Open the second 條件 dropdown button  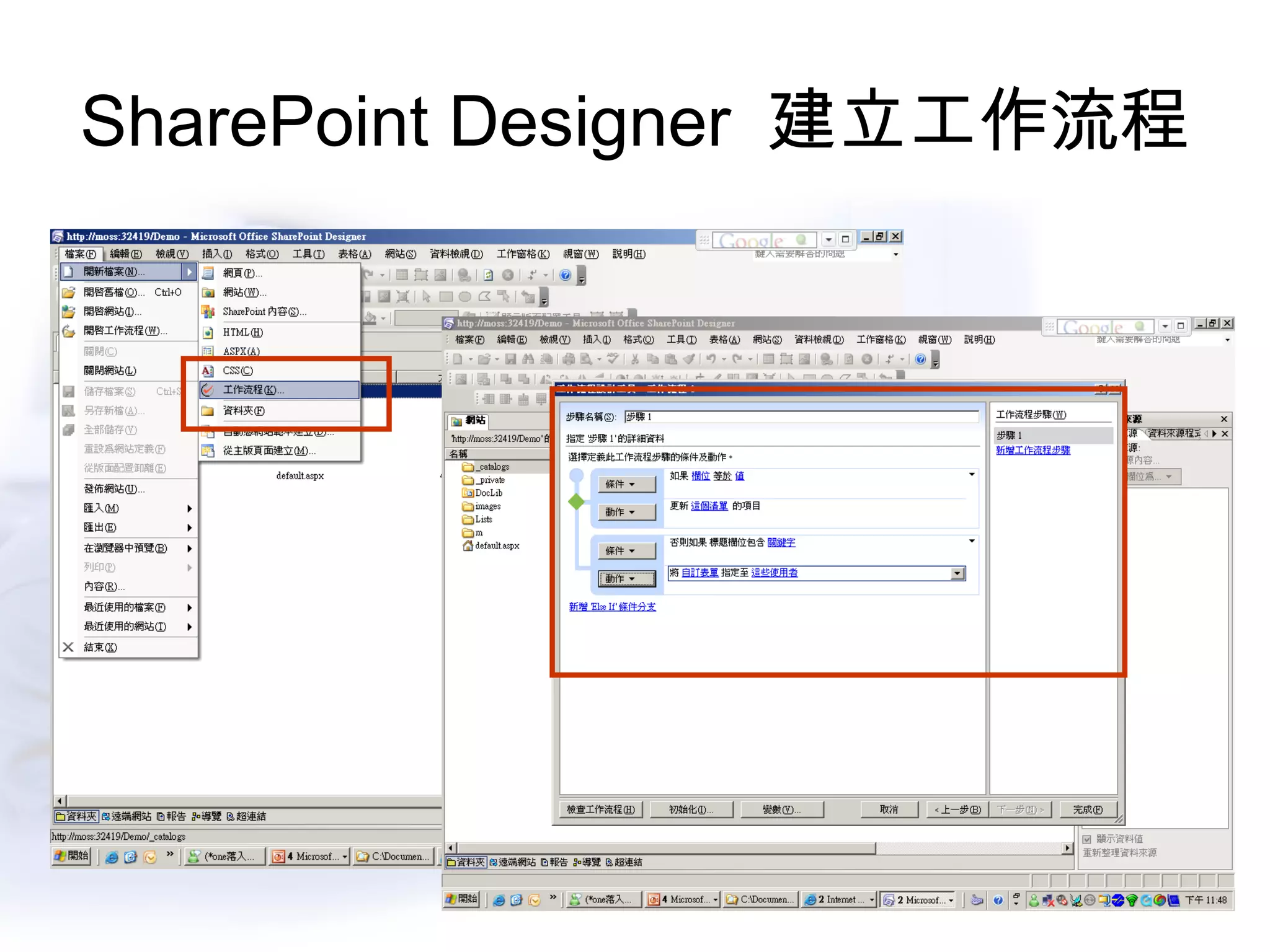tap(626, 550)
